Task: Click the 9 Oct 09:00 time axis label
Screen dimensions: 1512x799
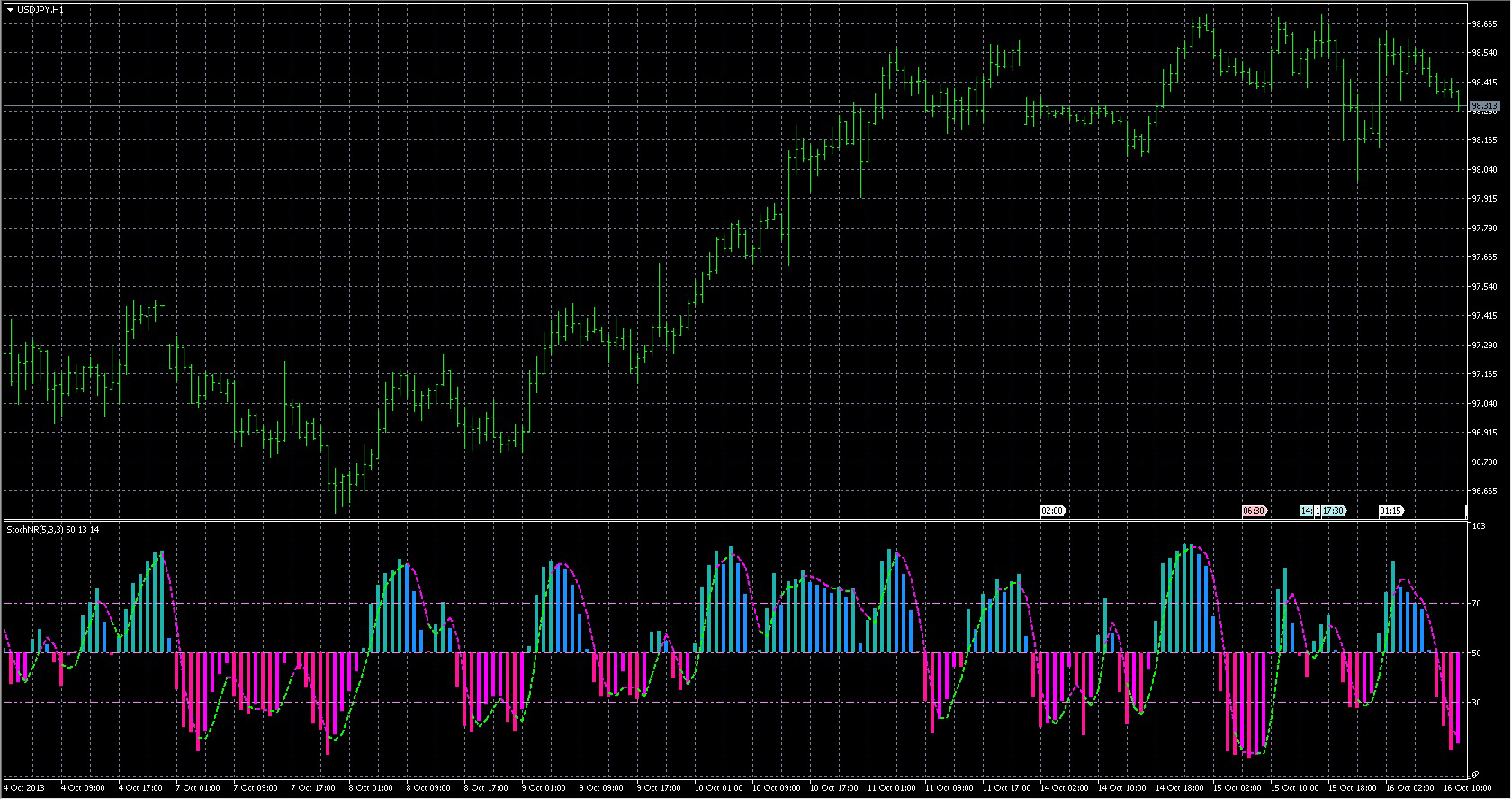Action: click(601, 788)
